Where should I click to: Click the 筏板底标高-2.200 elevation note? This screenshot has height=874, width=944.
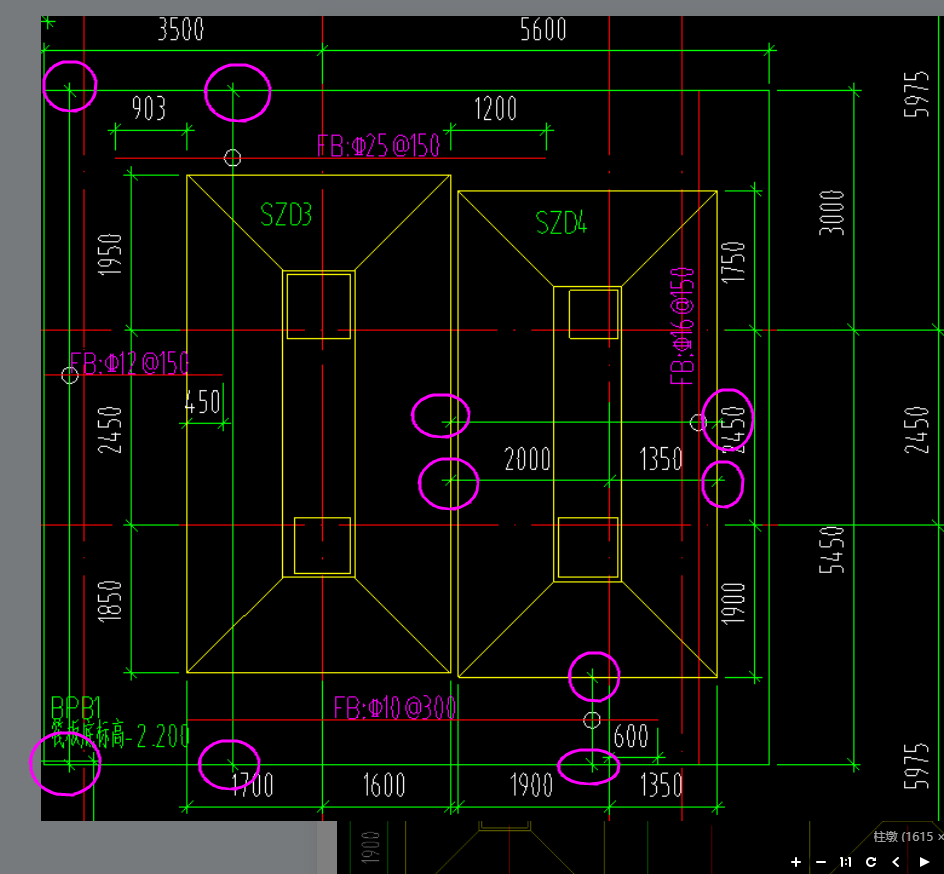pyautogui.click(x=120, y=735)
